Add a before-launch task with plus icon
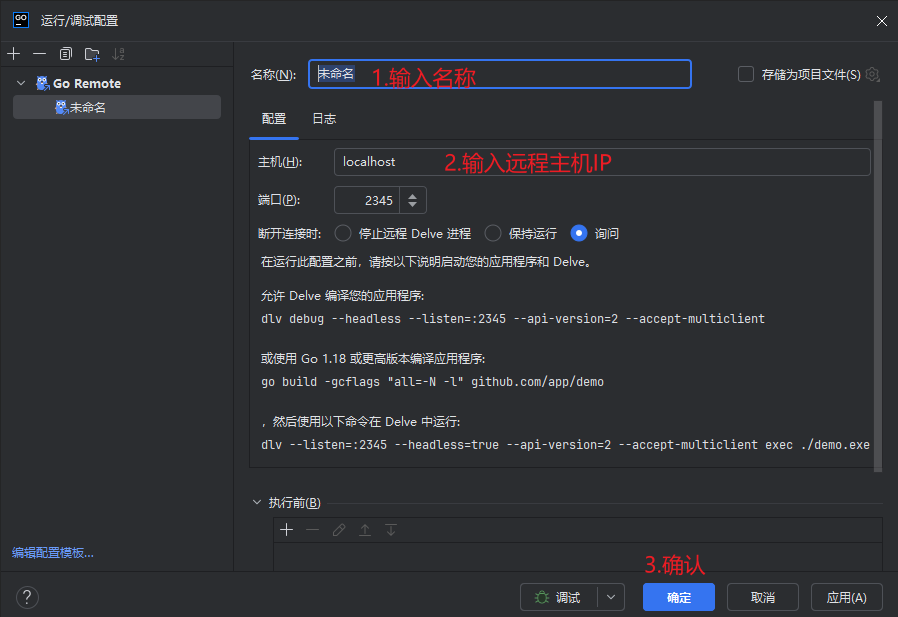The image size is (898, 617). [286, 530]
